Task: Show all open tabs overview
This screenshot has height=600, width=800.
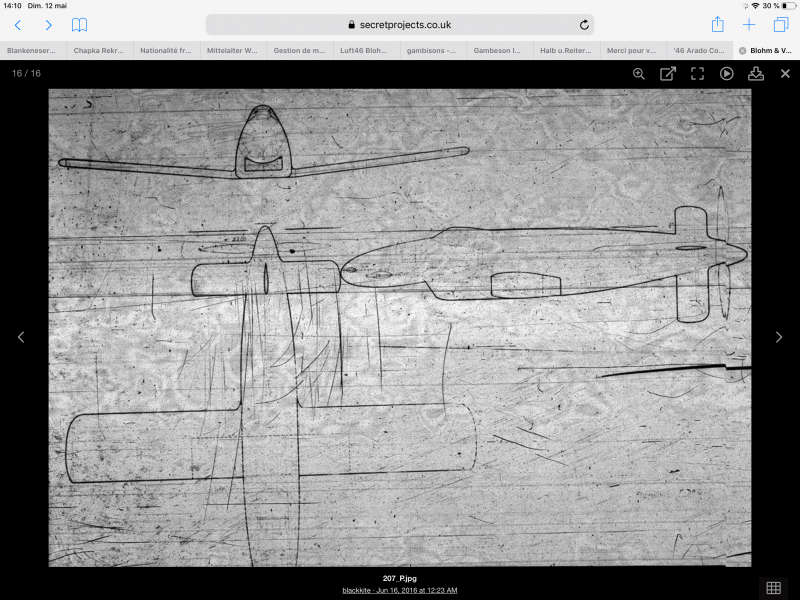Action: point(781,25)
